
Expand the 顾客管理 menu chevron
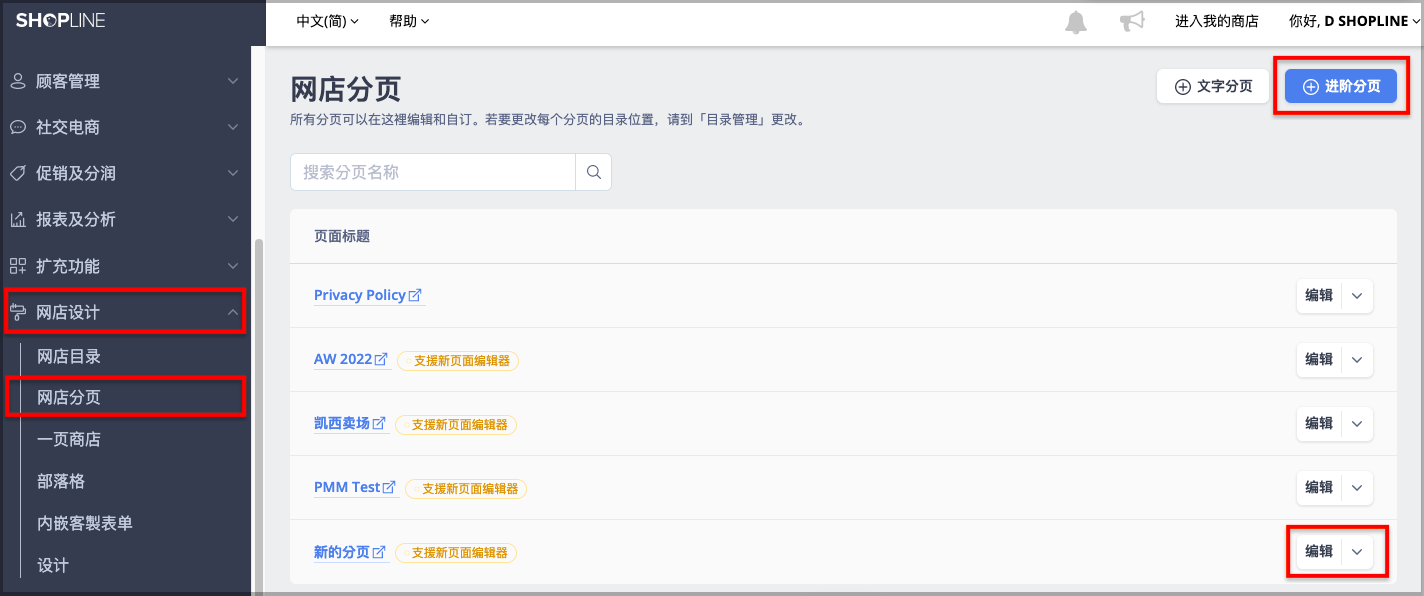point(233,81)
